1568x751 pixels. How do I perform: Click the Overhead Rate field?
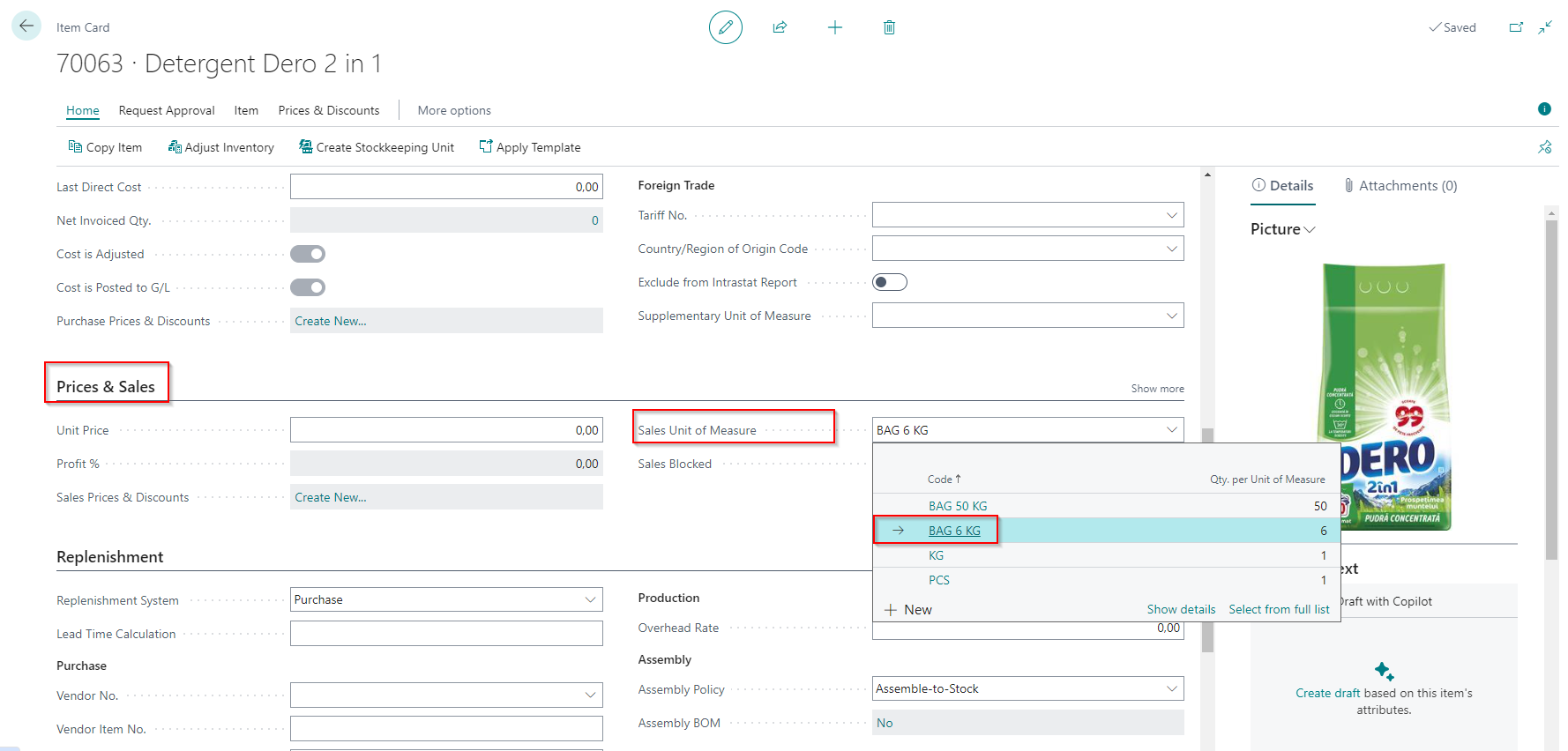pyautogui.click(x=1027, y=628)
